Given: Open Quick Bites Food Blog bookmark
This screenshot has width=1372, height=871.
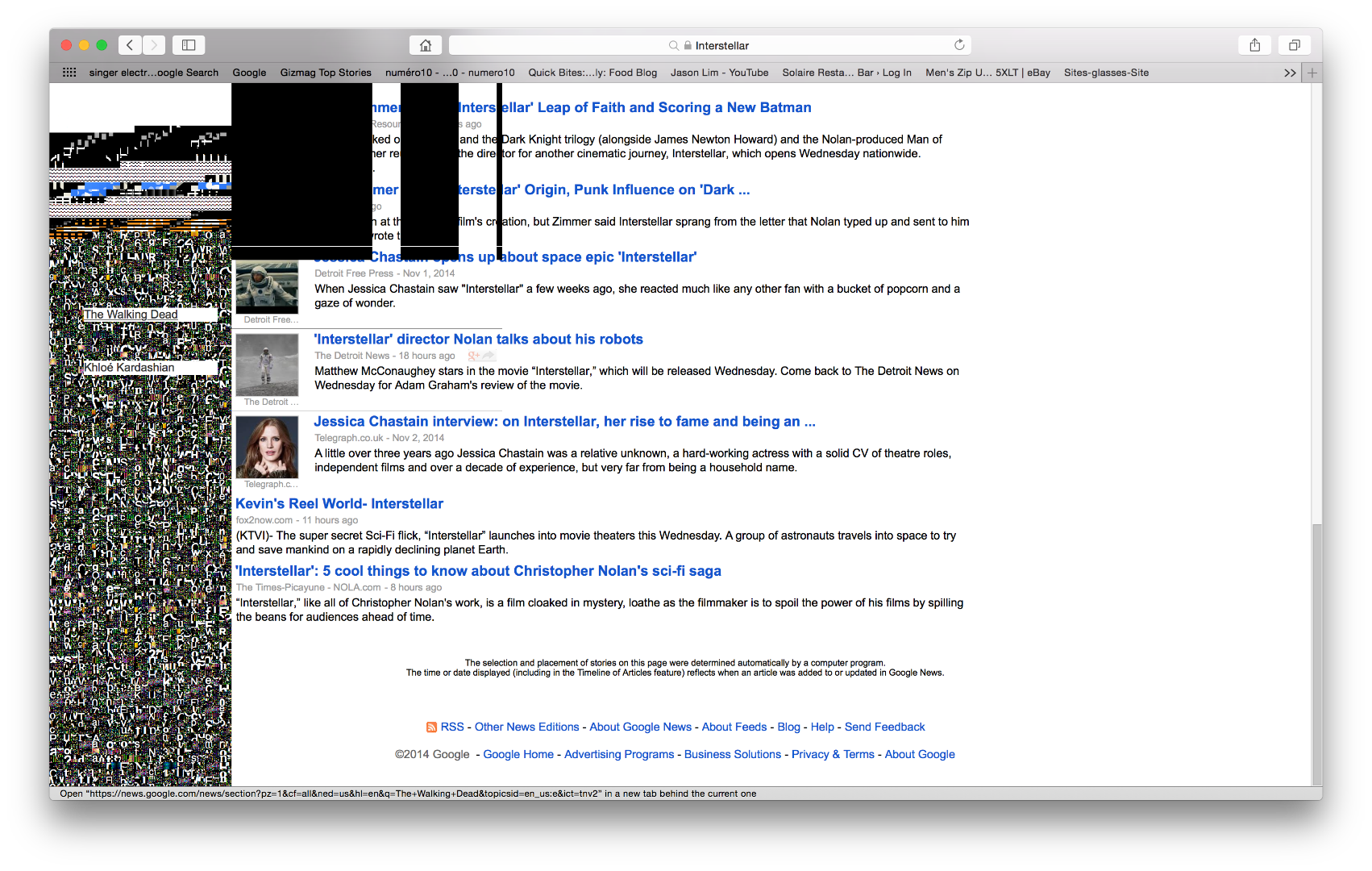Looking at the screenshot, I should point(592,73).
